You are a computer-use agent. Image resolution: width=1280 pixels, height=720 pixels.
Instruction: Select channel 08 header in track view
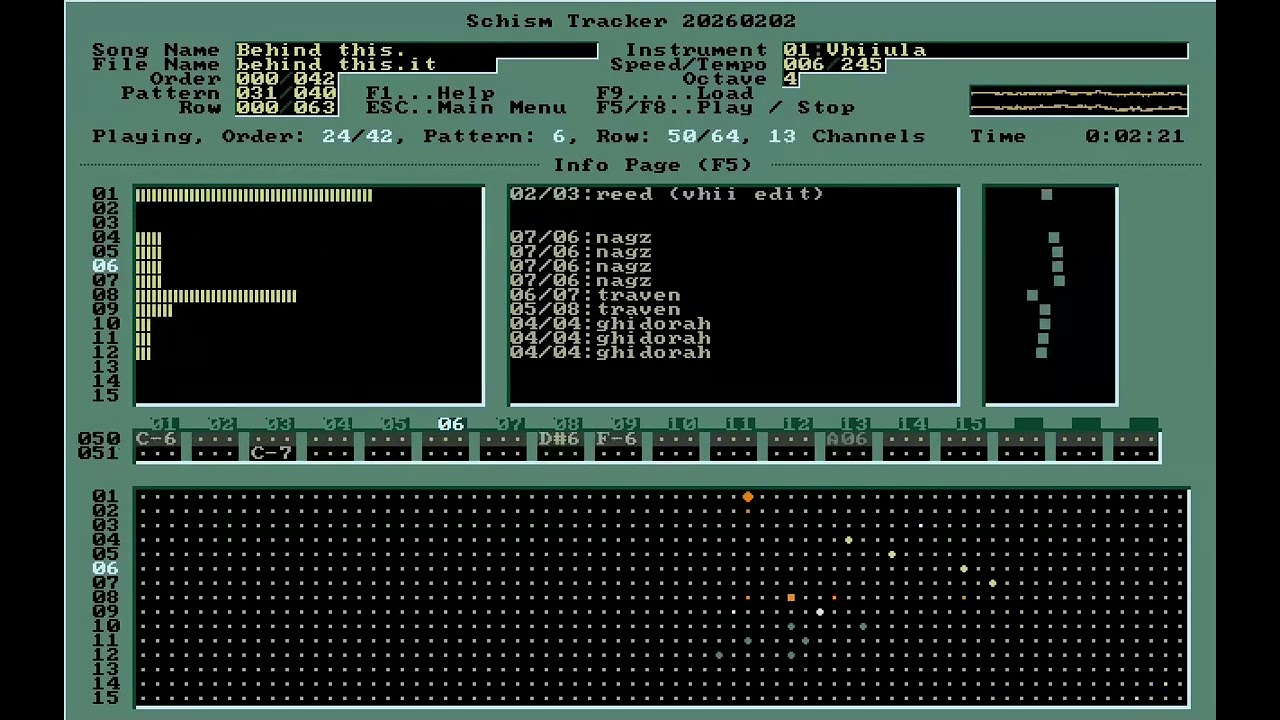coord(567,424)
